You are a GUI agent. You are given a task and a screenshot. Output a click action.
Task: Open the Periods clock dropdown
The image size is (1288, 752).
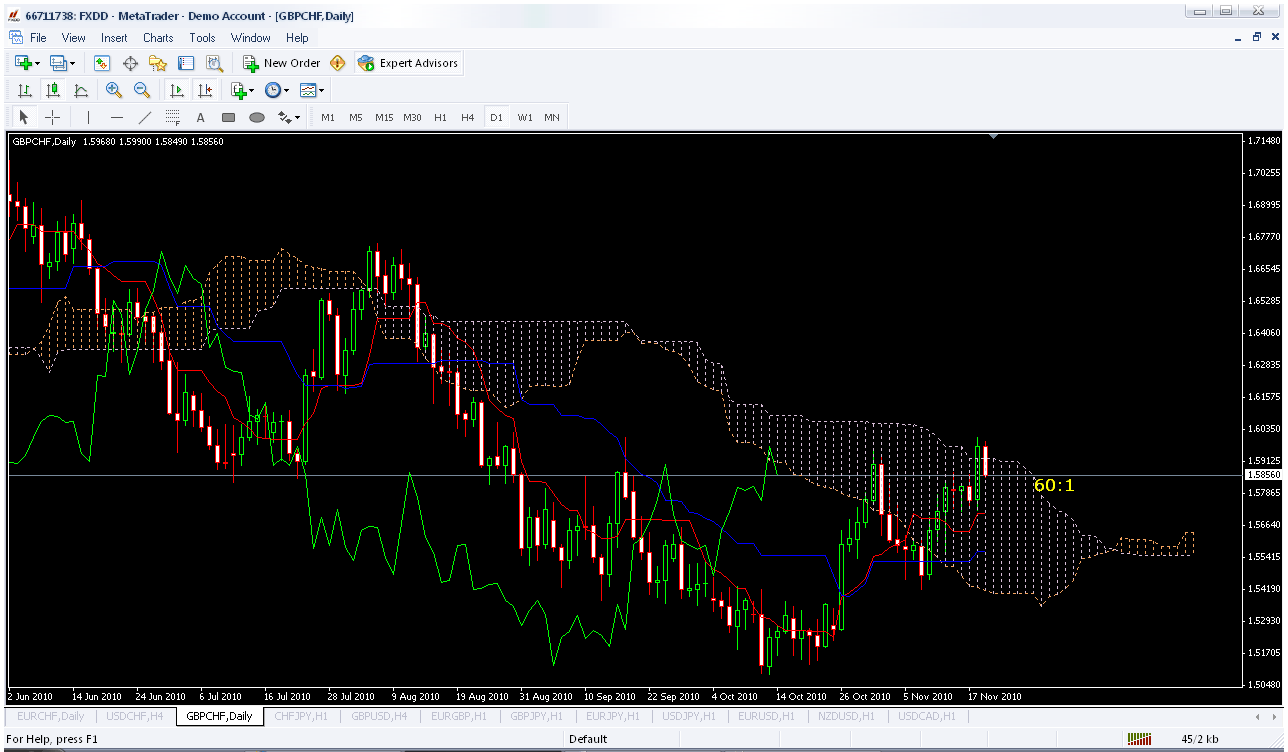pyautogui.click(x=276, y=90)
